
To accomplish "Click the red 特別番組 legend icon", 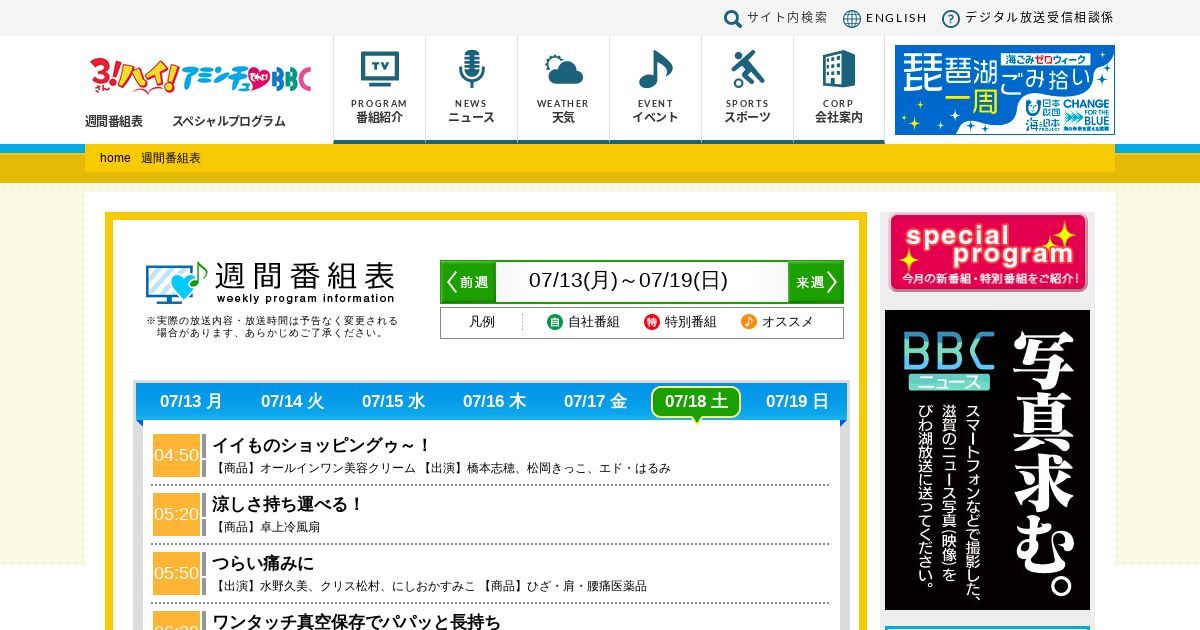I will (x=652, y=322).
